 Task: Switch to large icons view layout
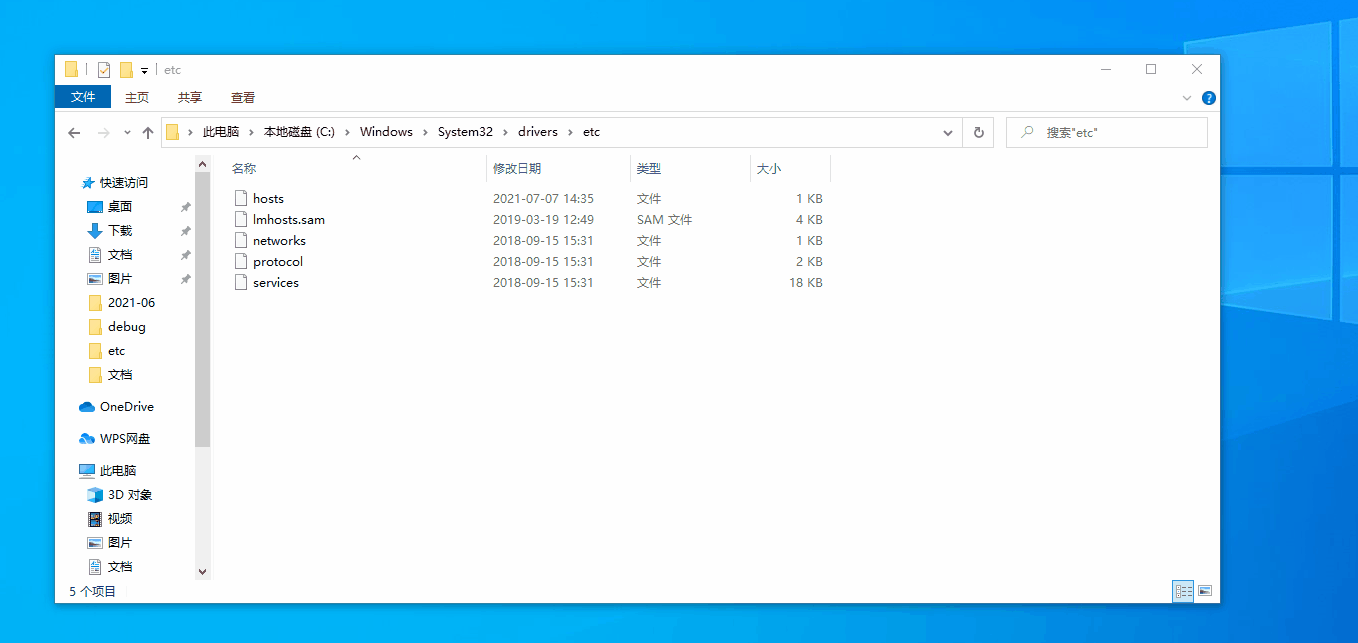[1205, 591]
